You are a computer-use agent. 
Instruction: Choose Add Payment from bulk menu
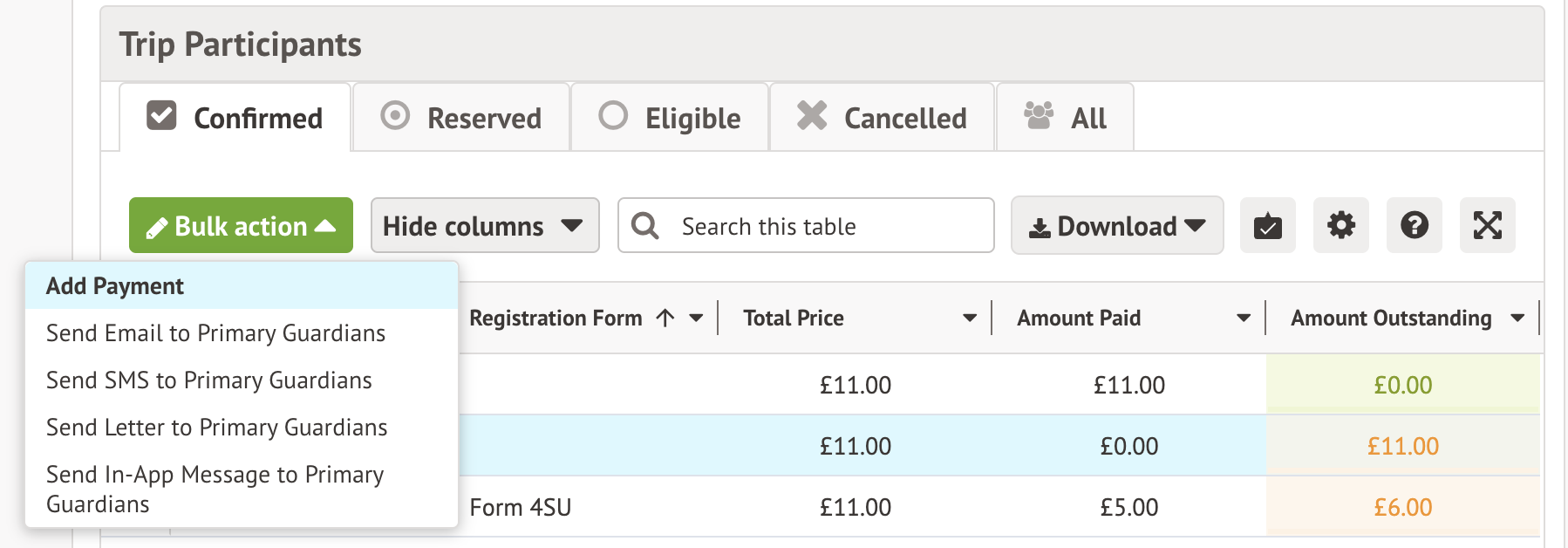tap(115, 286)
